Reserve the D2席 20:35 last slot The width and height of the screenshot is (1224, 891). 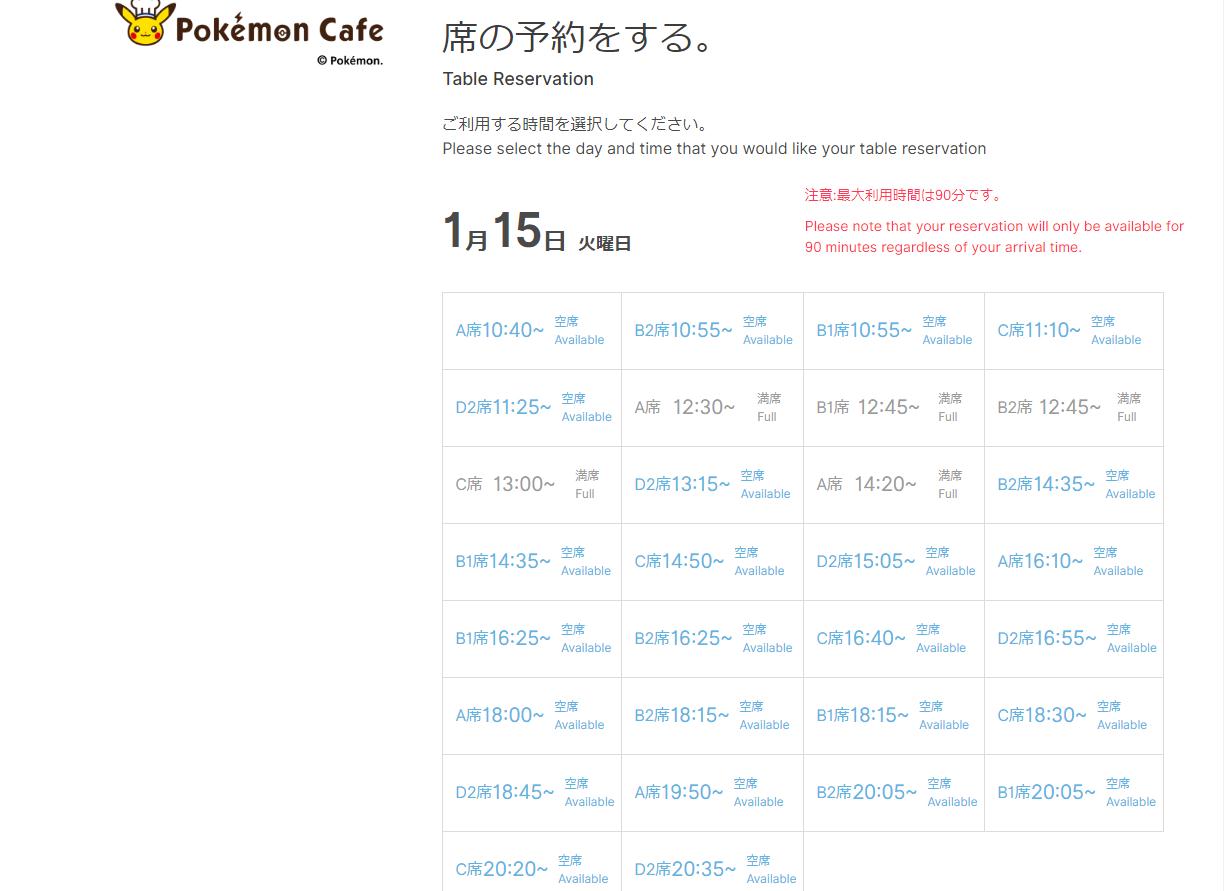pos(712,868)
